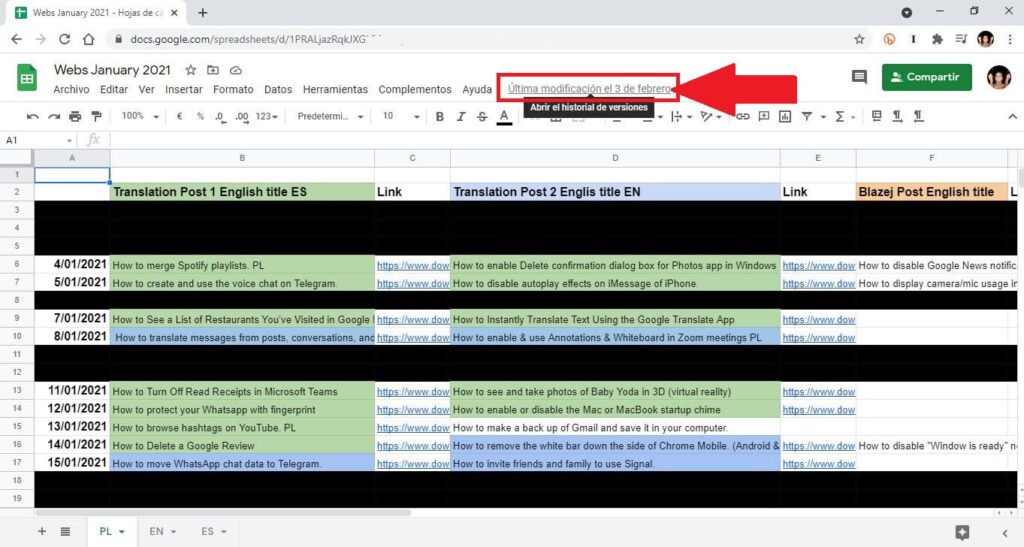Viewport: 1024px width, 547px height.
Task: Open the Ayuda menu
Action: (477, 89)
